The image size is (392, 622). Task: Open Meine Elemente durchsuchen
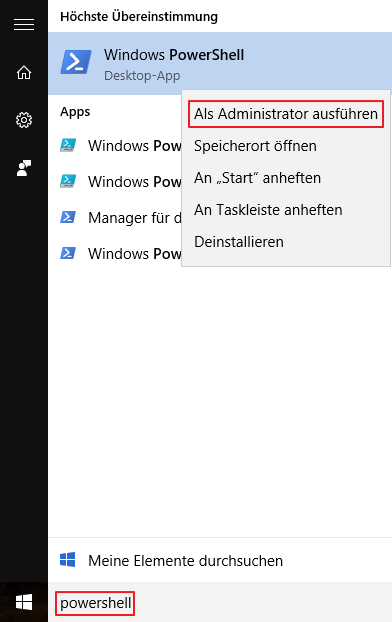click(x=220, y=560)
